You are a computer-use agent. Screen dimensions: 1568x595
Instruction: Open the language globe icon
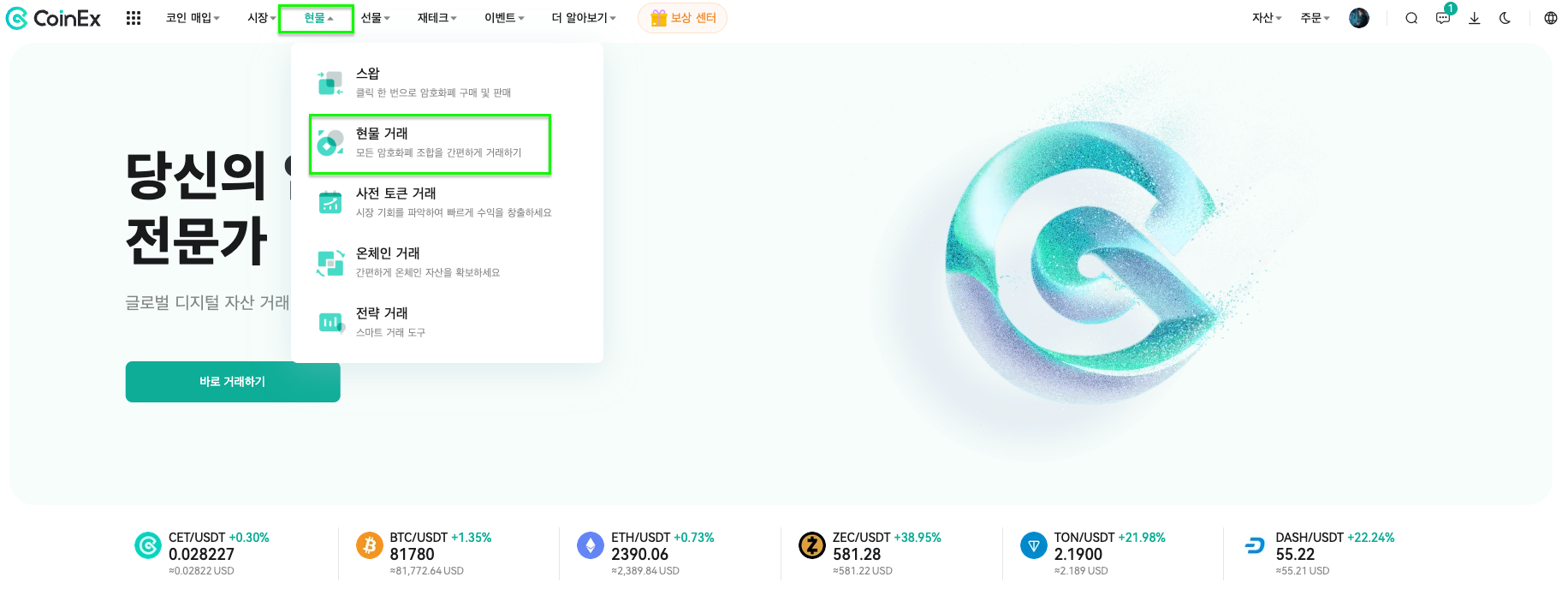[x=1550, y=18]
